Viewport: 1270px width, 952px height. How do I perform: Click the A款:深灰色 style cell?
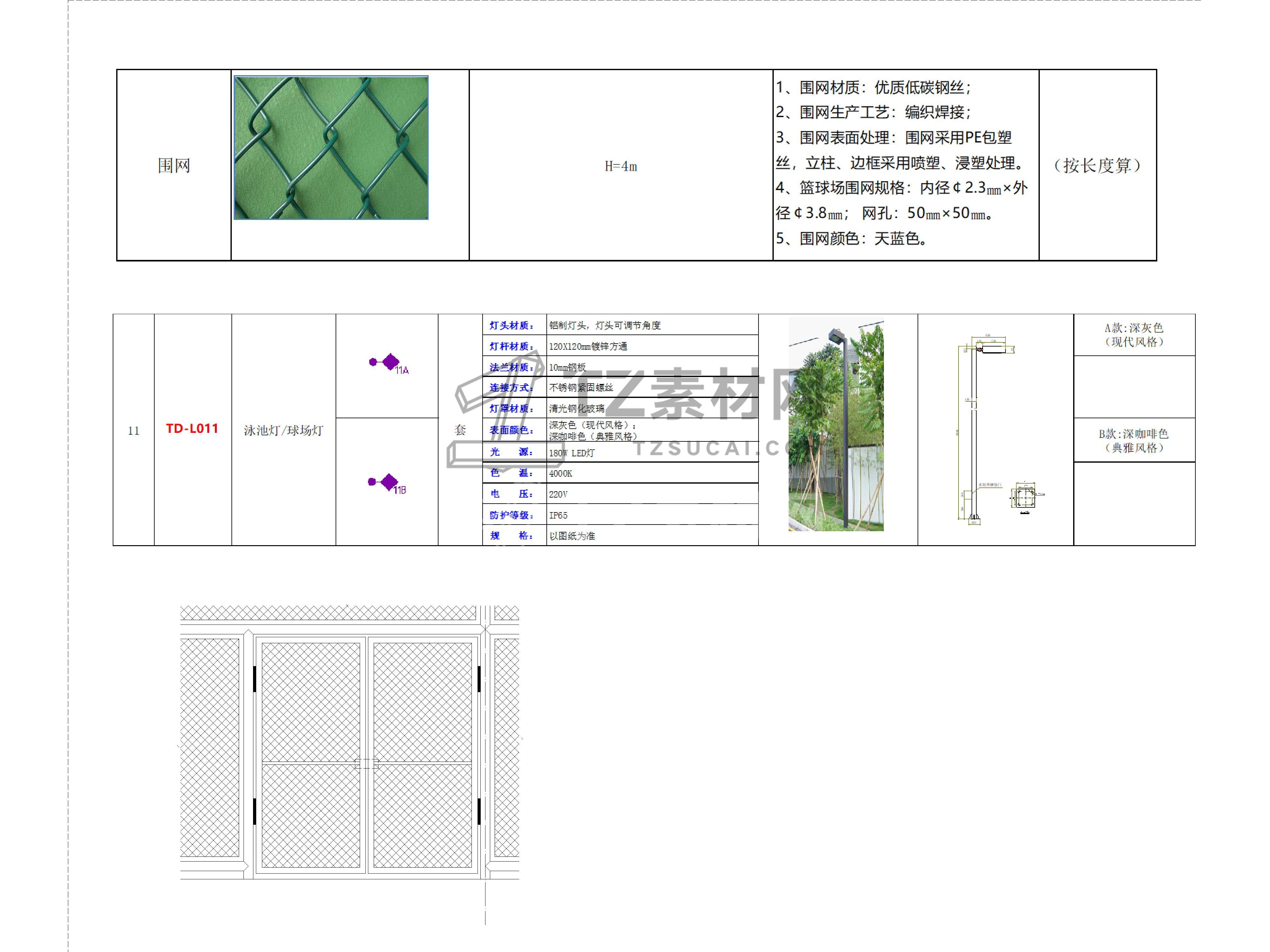click(x=1134, y=334)
